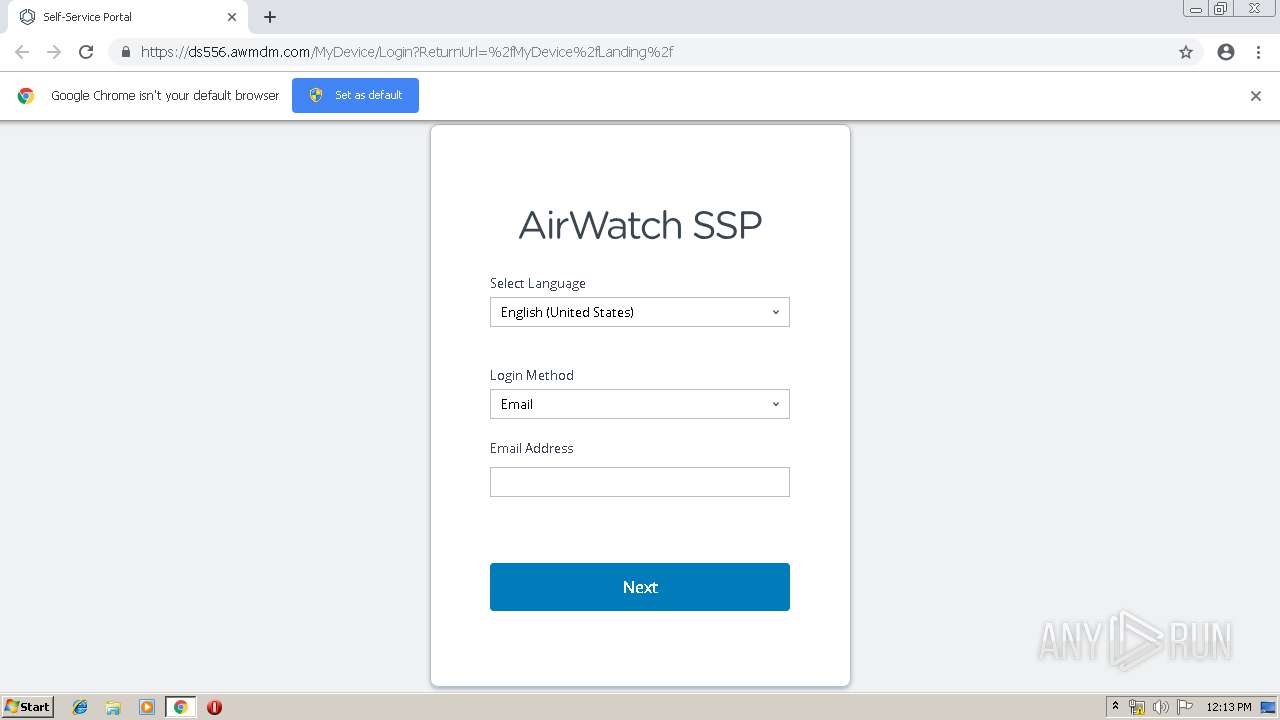Click the browser back arrow
This screenshot has width=1280, height=720.
click(x=22, y=52)
